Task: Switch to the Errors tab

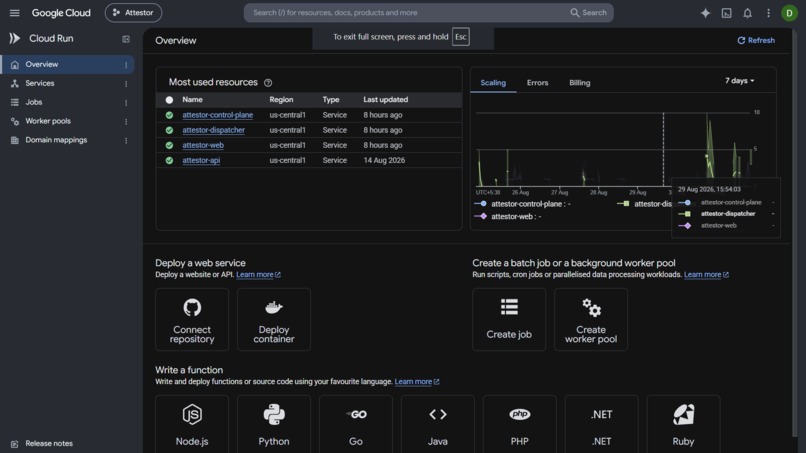Action: point(537,83)
